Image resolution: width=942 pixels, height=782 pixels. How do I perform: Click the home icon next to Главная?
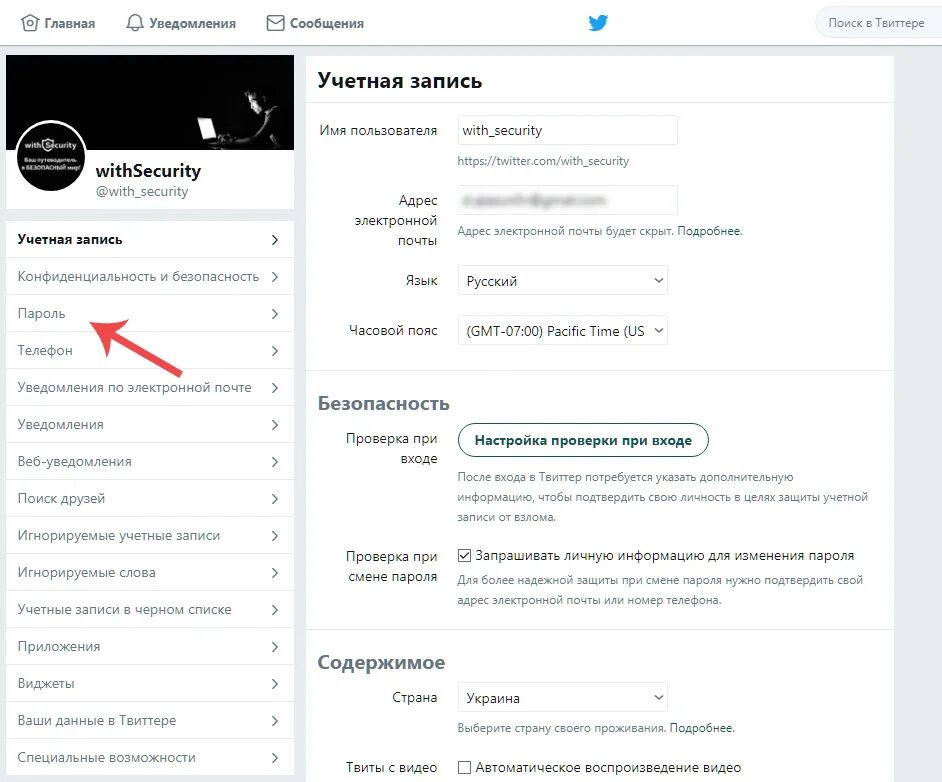(29, 23)
